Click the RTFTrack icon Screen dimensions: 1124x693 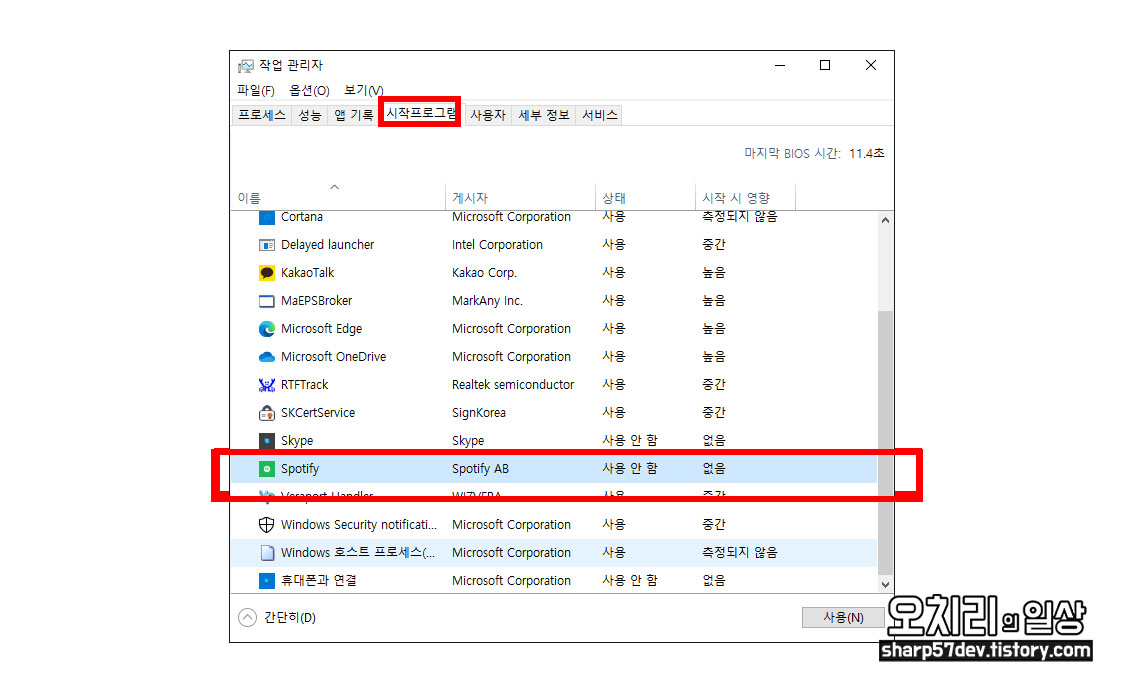coord(267,385)
